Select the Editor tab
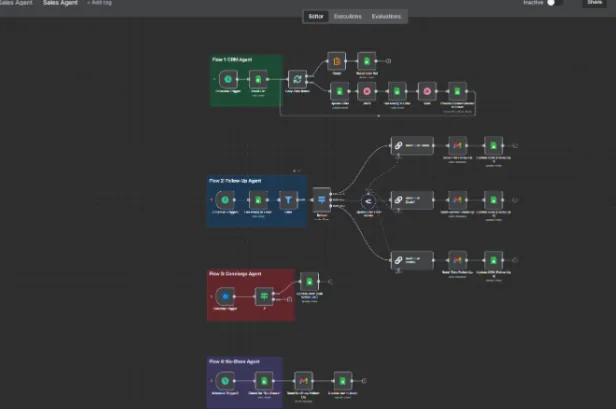Viewport: 616px width, 409px height. [316, 17]
